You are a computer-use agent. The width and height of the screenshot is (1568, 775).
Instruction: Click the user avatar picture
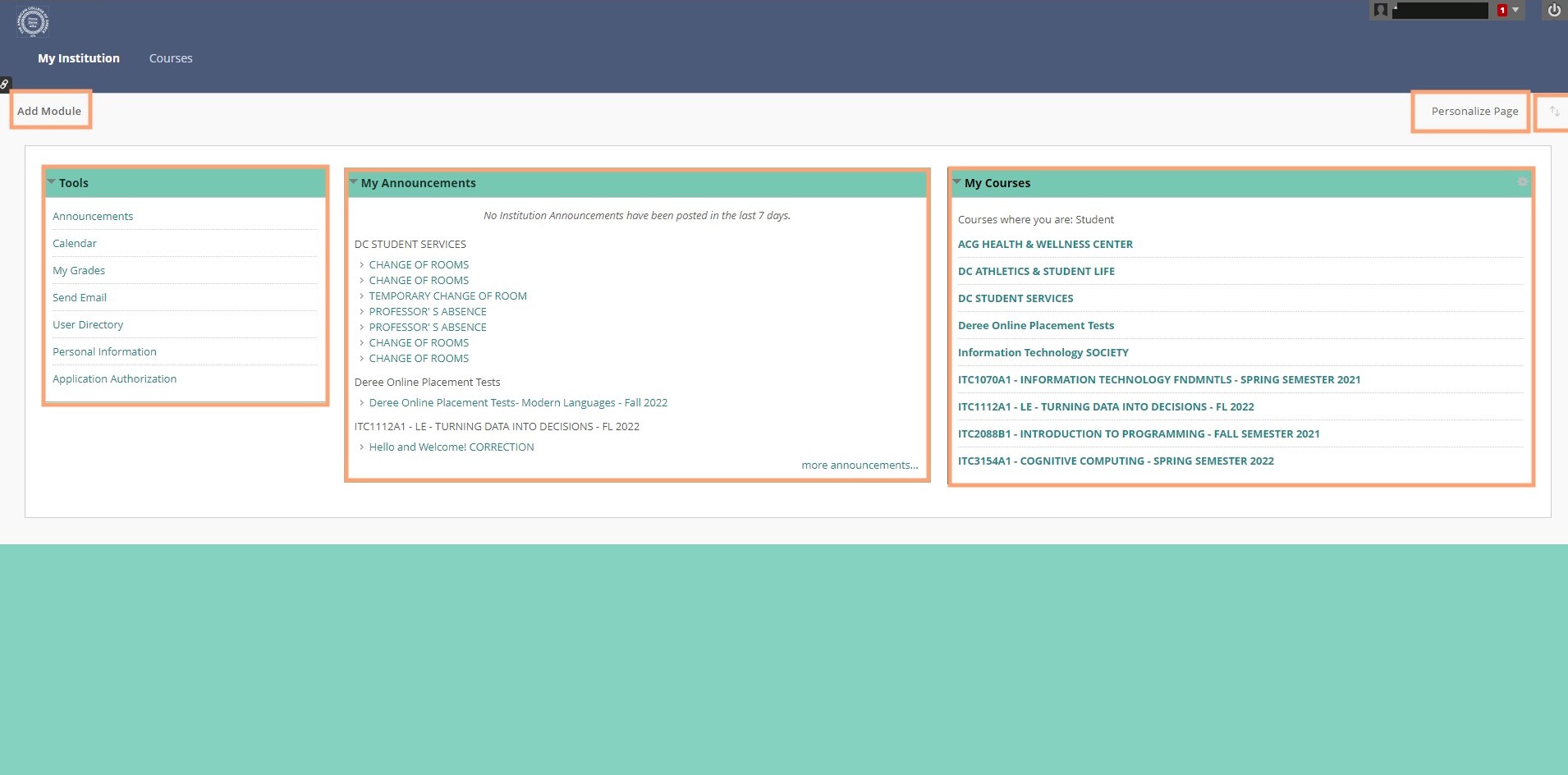pos(1381,11)
